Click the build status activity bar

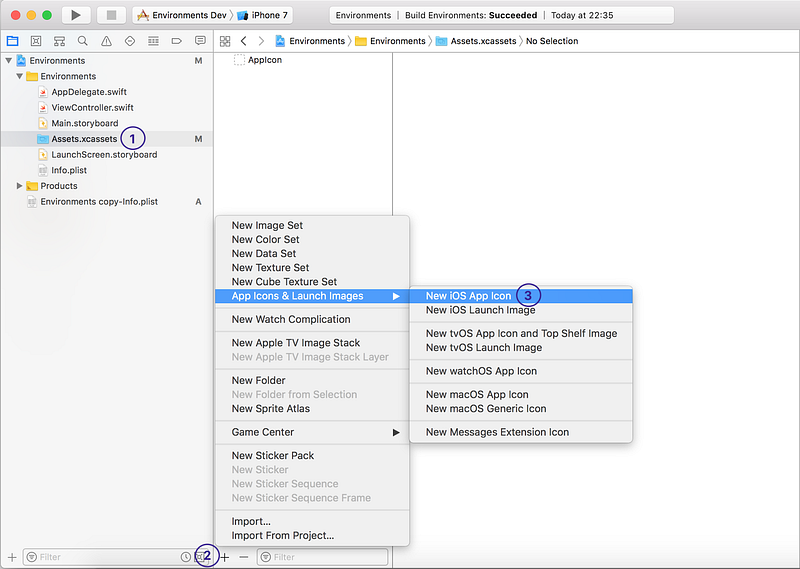coord(502,15)
